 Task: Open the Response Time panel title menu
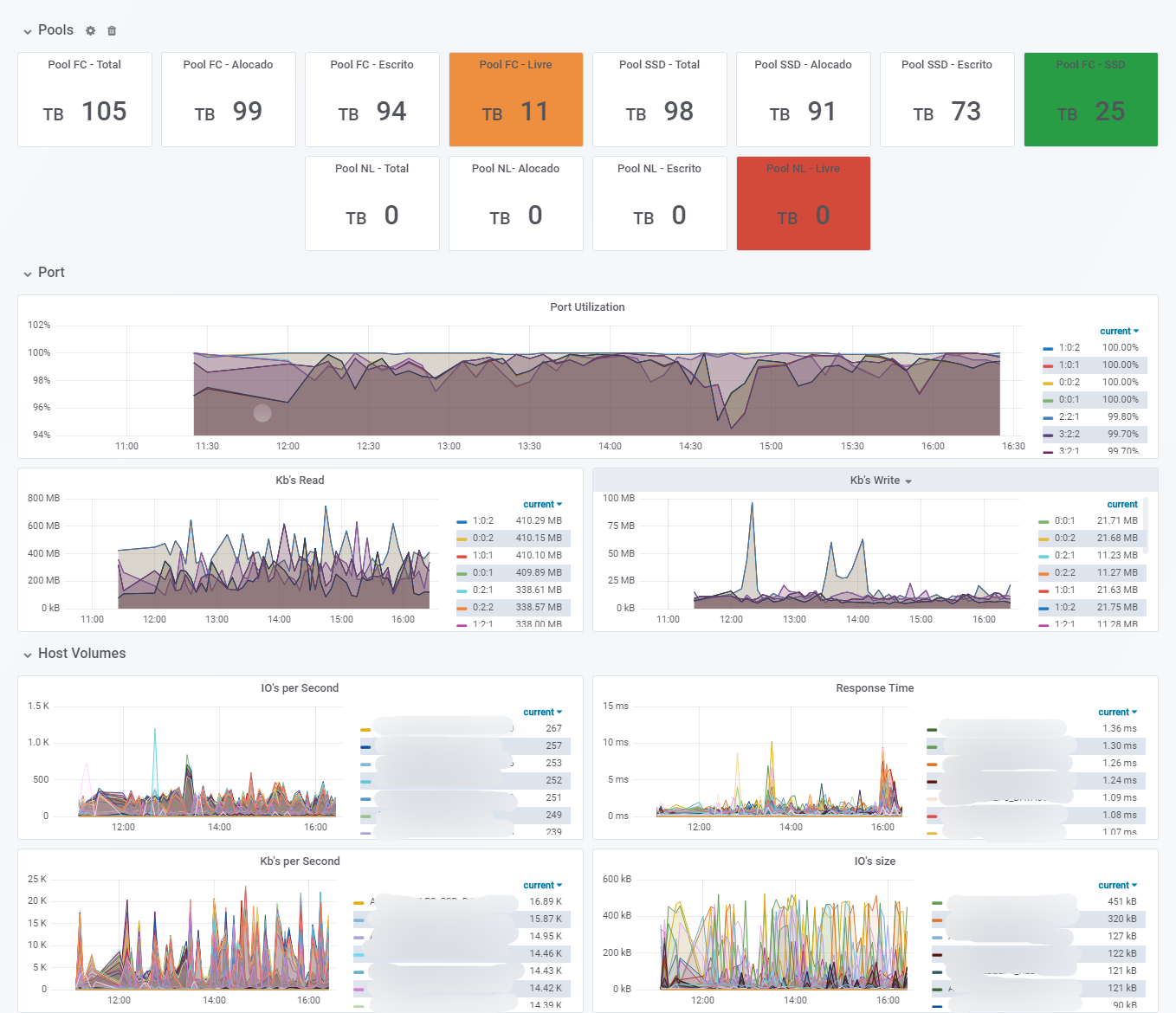(x=875, y=688)
